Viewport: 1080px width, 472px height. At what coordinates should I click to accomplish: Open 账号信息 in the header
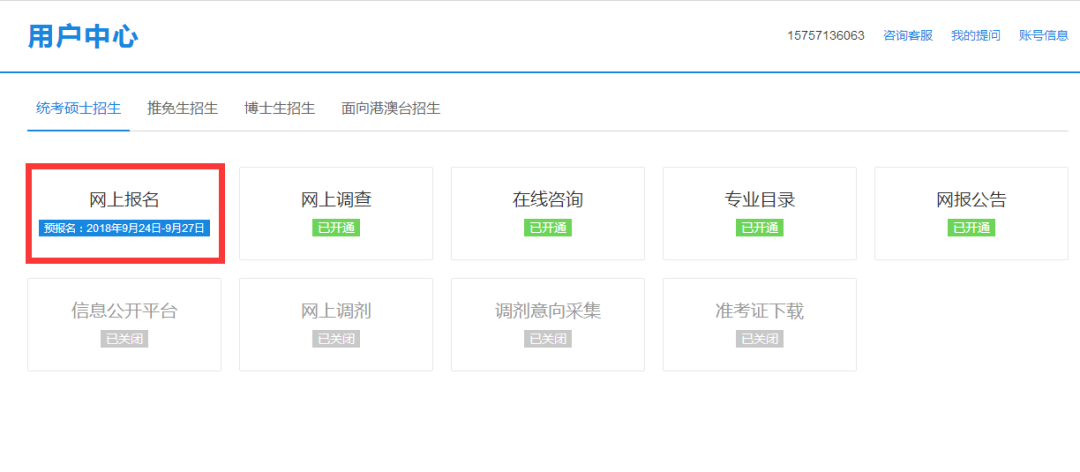pos(1043,36)
